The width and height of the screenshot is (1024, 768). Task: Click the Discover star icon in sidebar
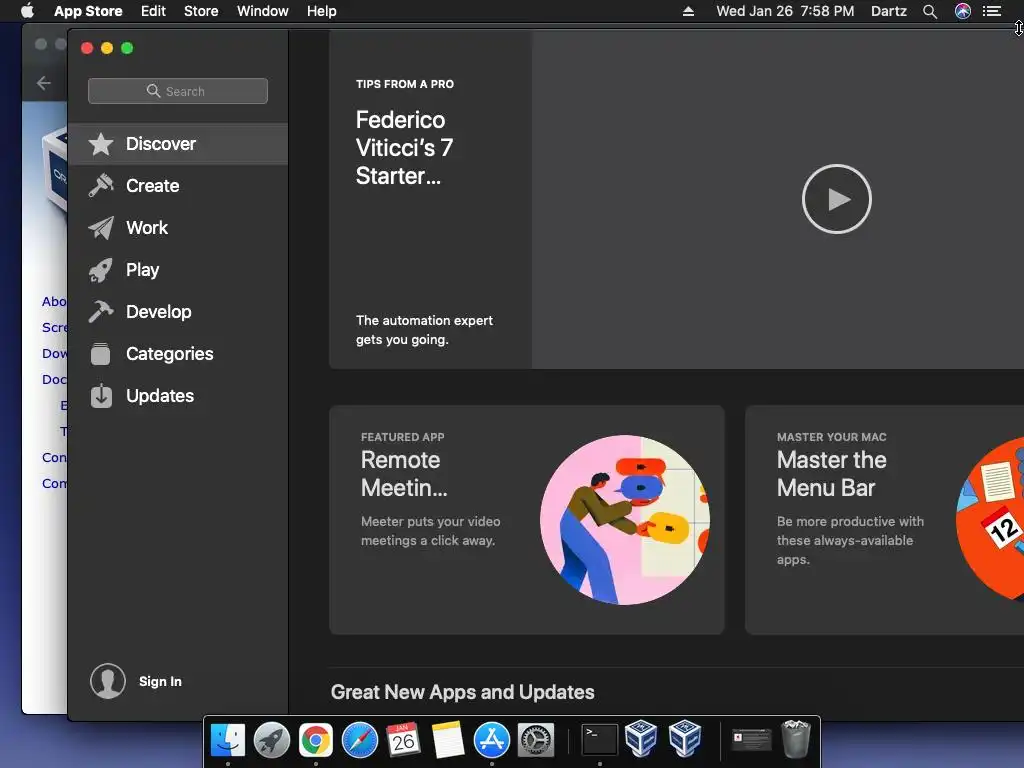coord(101,144)
